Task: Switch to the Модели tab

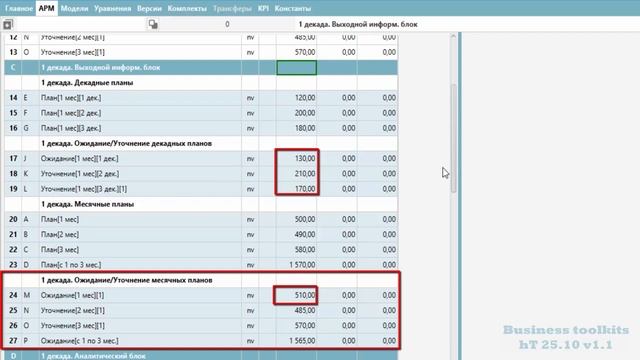Action: [x=74, y=8]
